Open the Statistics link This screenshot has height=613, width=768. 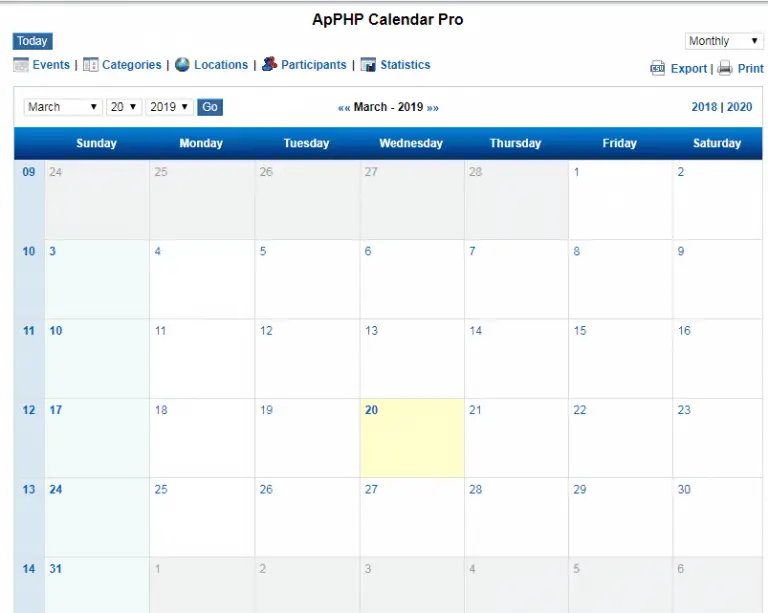[x=405, y=65]
